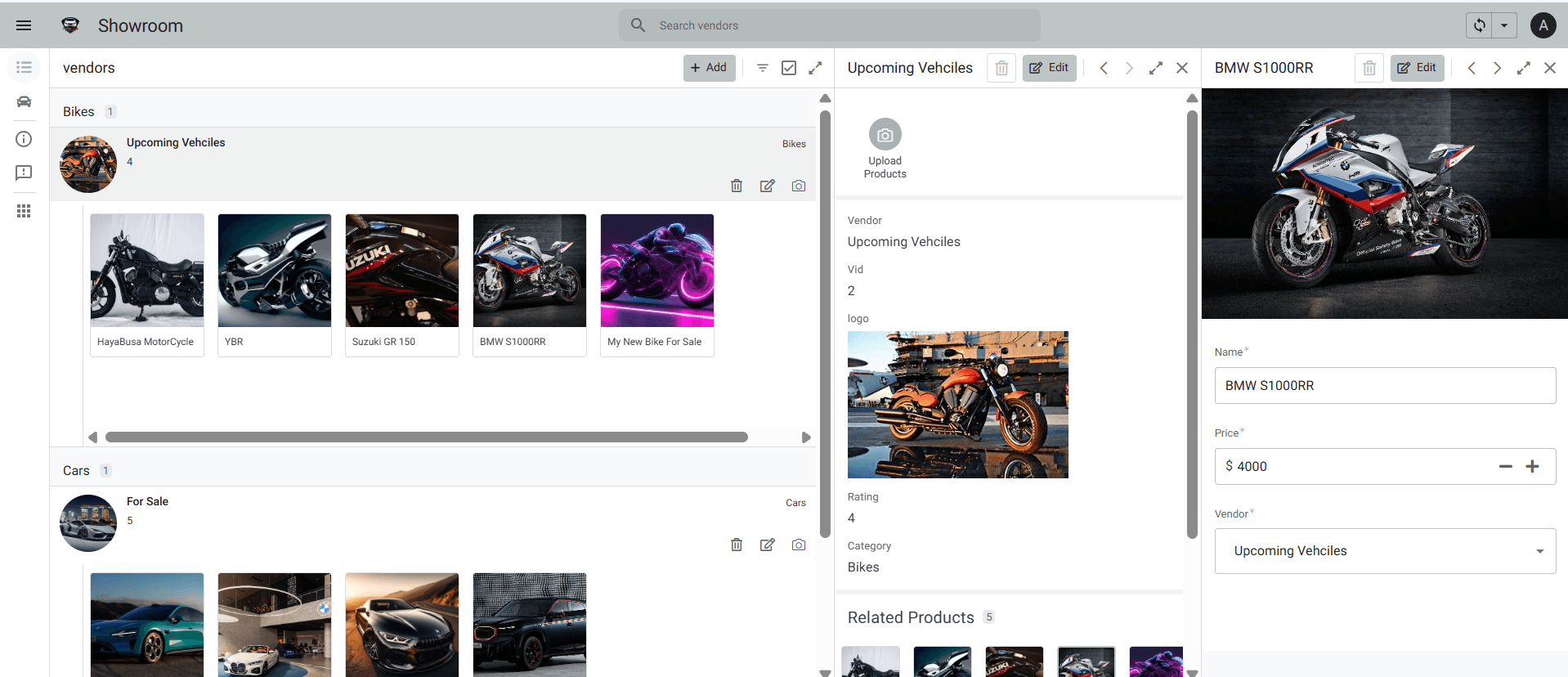This screenshot has height=677, width=1568.
Task: Click the Name input field
Action: (x=1385, y=385)
